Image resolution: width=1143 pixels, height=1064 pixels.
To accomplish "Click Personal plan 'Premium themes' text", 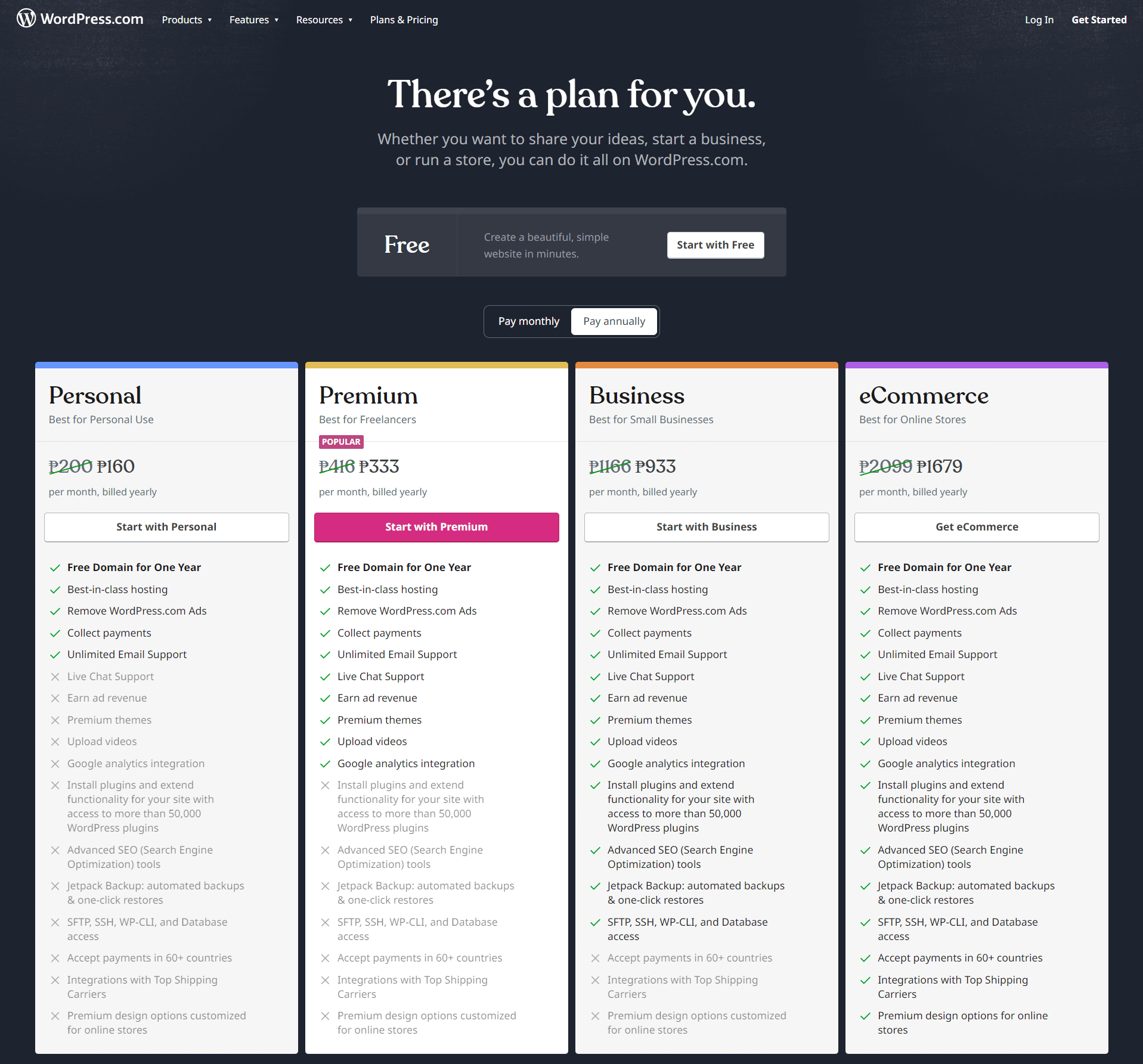I will (x=109, y=720).
